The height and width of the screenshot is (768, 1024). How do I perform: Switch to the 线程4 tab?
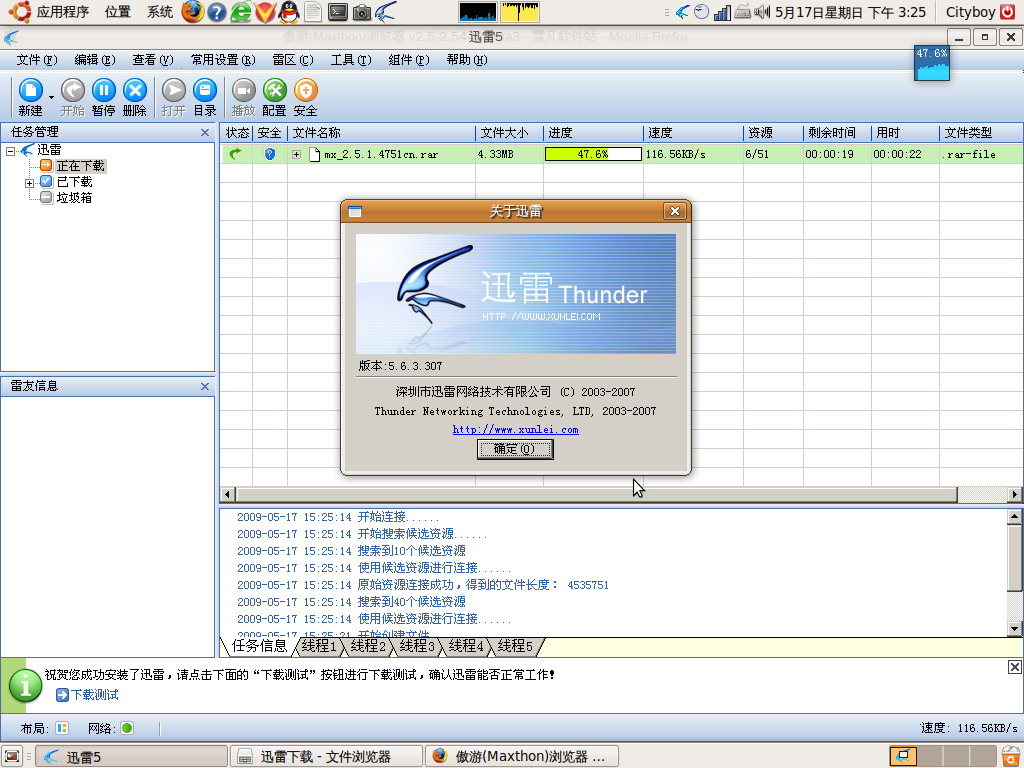pos(466,647)
